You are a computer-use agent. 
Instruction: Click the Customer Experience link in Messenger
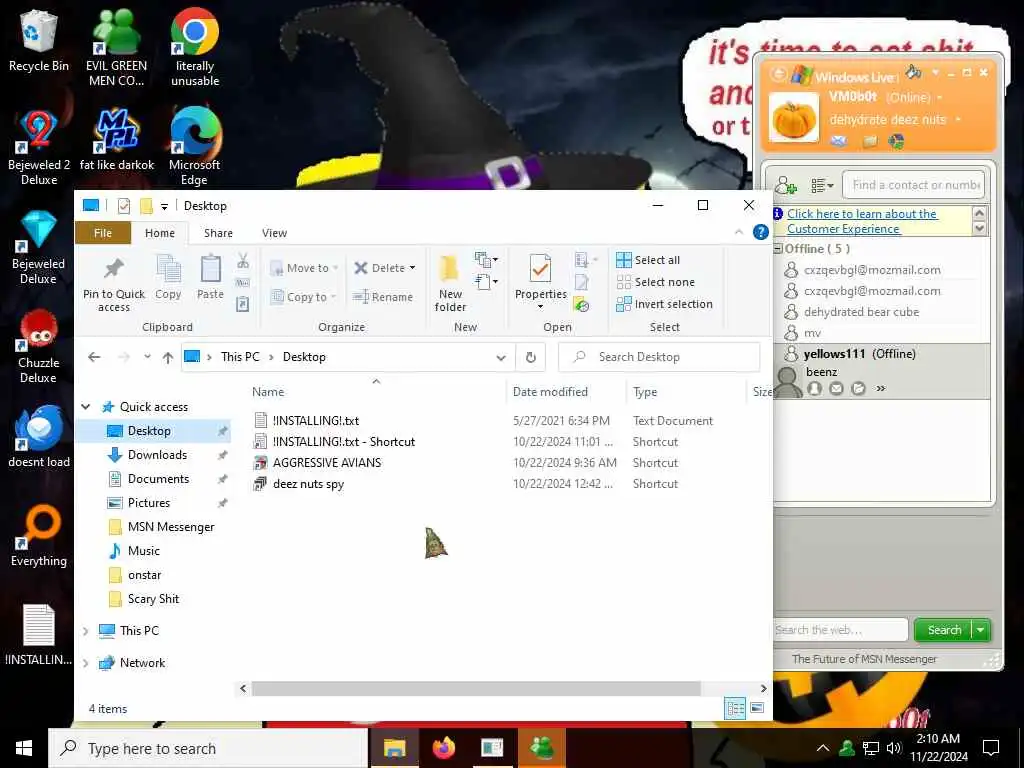coord(862,221)
